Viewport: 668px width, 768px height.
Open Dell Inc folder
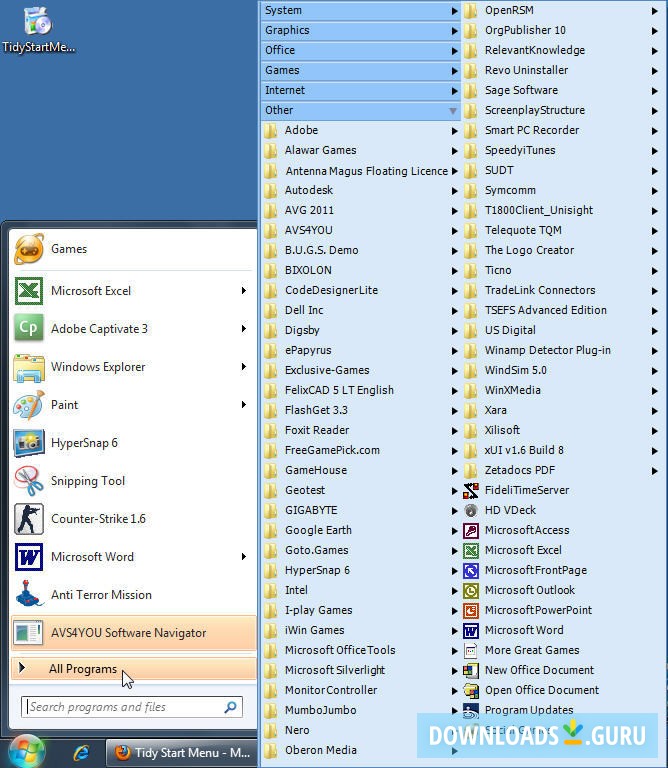tap(361, 310)
